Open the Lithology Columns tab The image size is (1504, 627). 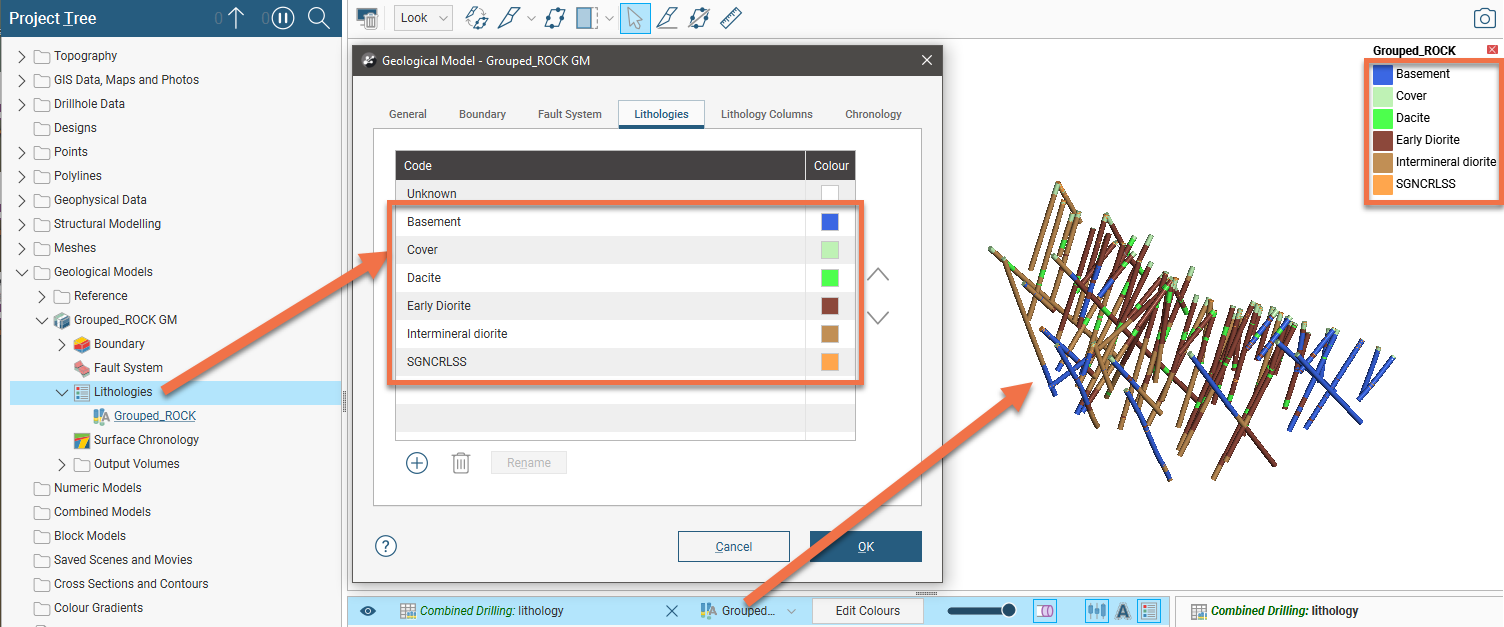point(767,114)
